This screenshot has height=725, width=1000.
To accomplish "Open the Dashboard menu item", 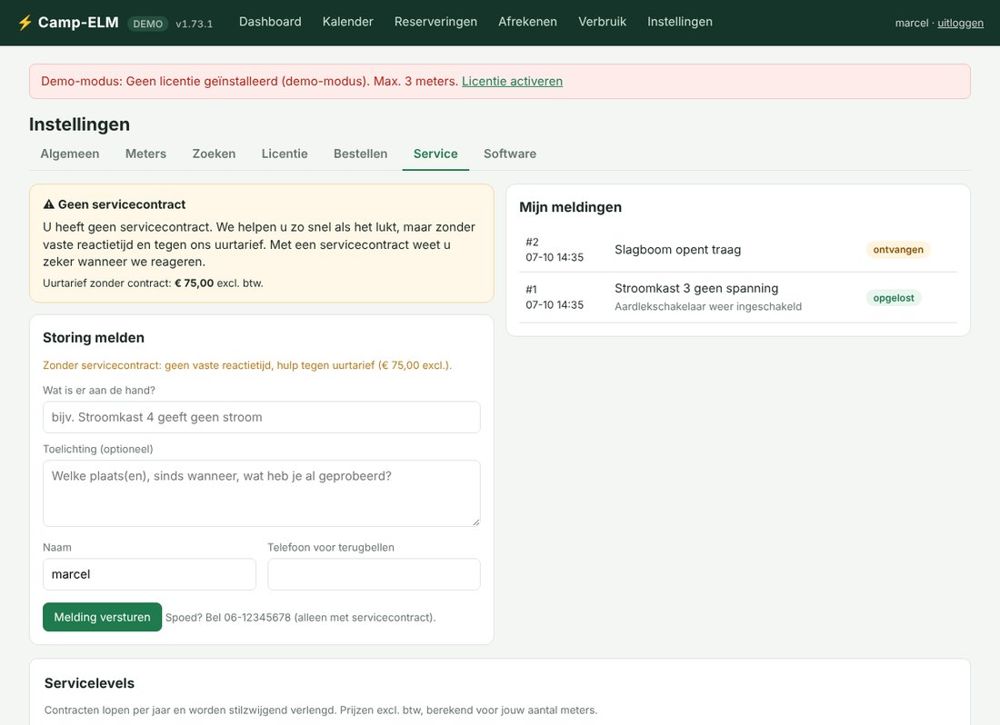I will click(270, 22).
